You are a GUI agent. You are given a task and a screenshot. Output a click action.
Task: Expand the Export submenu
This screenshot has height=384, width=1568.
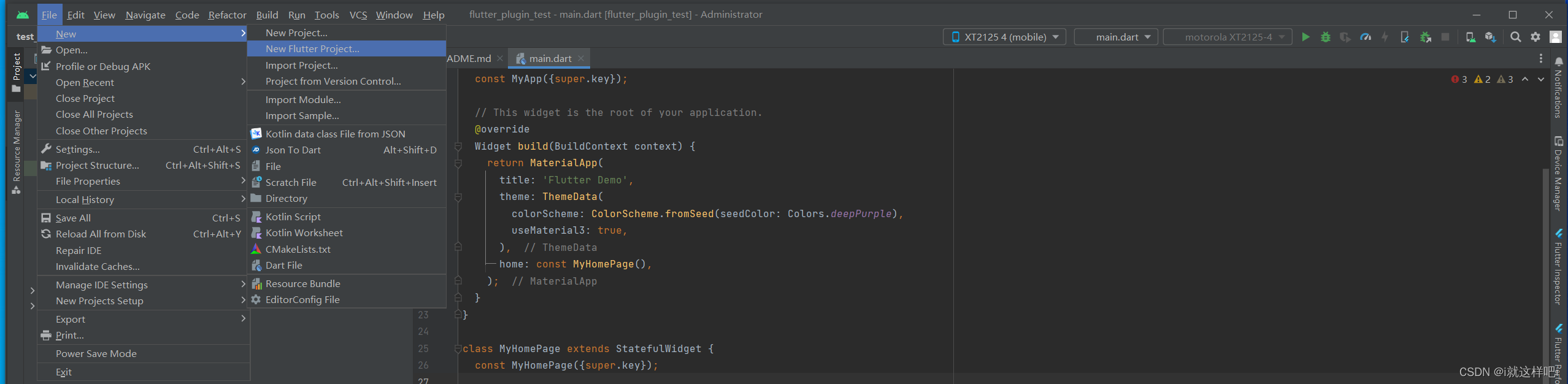tap(144, 319)
